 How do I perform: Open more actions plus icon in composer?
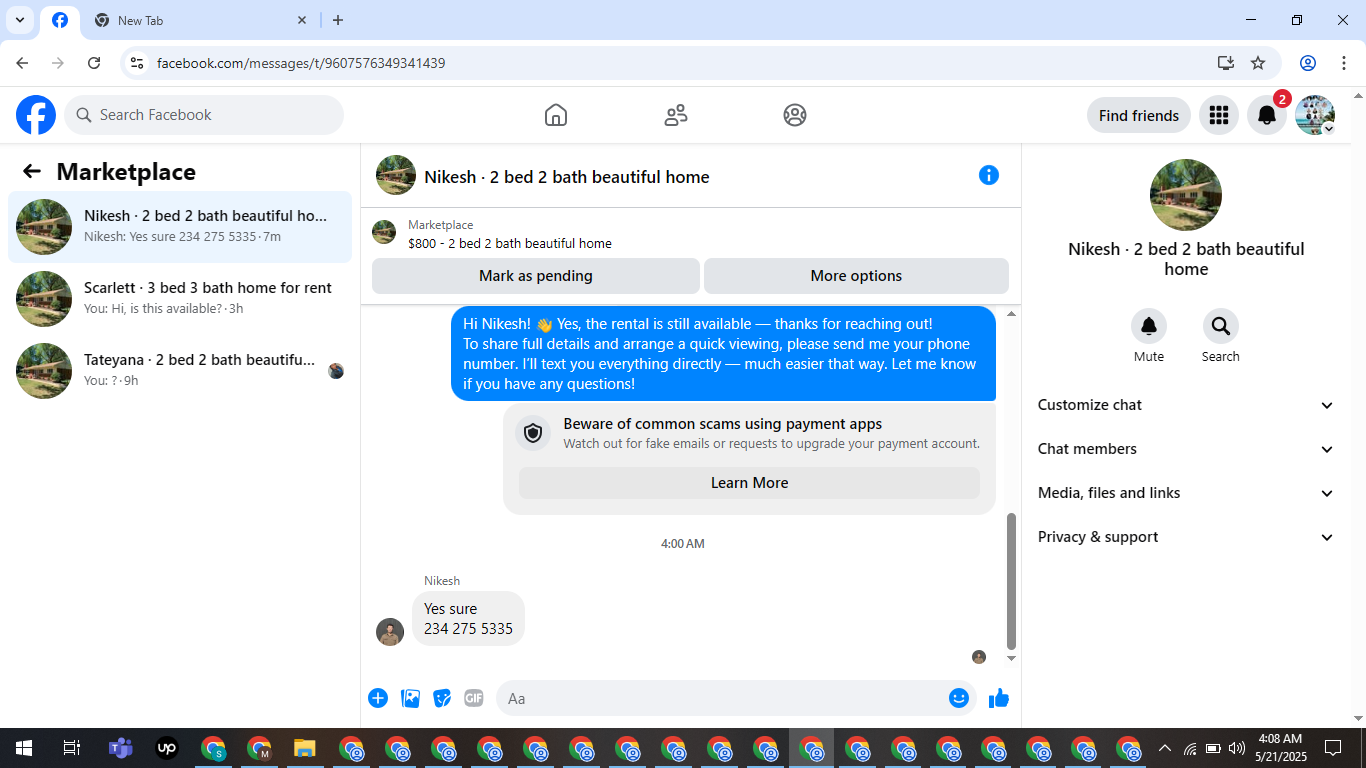pos(378,698)
